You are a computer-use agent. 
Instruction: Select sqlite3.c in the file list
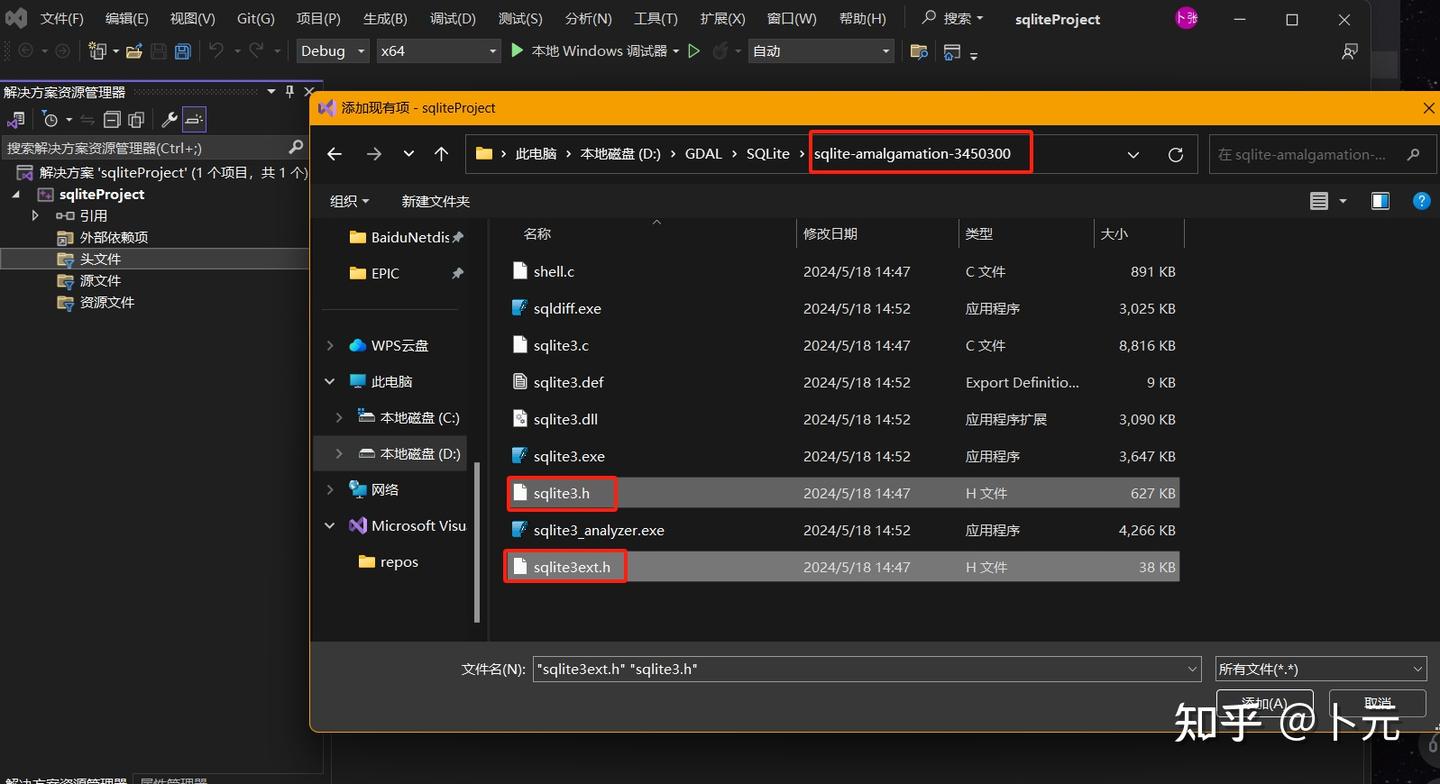coord(561,346)
